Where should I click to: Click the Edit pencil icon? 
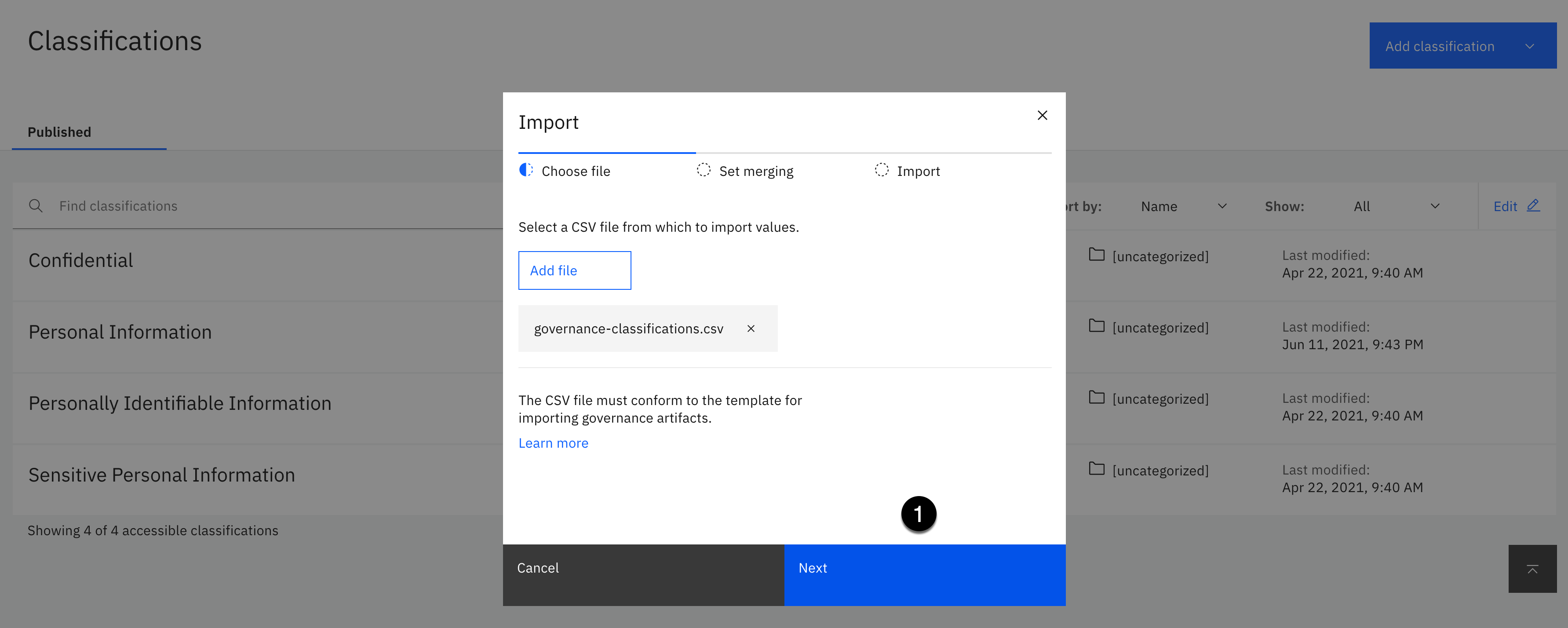[1533, 206]
